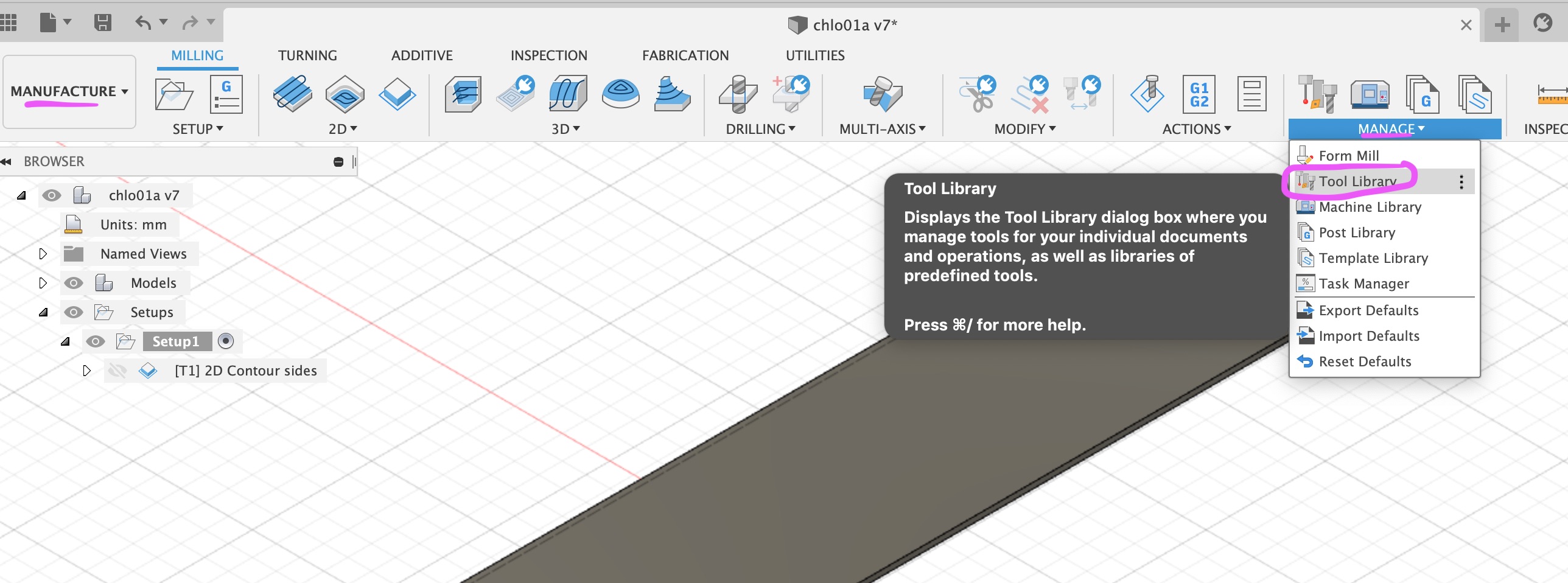This screenshot has height=583, width=1568.
Task: Select the Drill tool icon
Action: pyautogui.click(x=738, y=94)
